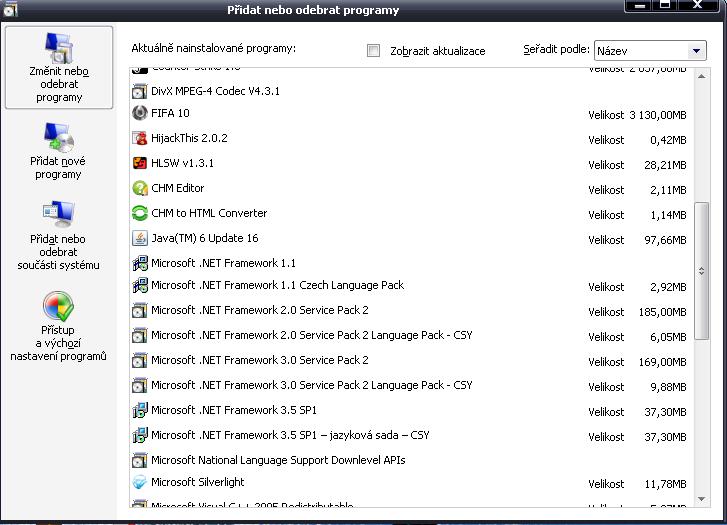727x525 pixels.
Task: Click the .NET 2.0 SP2 Language Pack CSY icon
Action: tap(140, 335)
